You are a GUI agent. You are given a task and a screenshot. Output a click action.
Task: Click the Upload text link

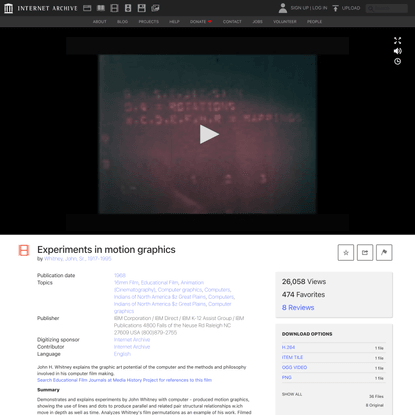[x=351, y=8]
